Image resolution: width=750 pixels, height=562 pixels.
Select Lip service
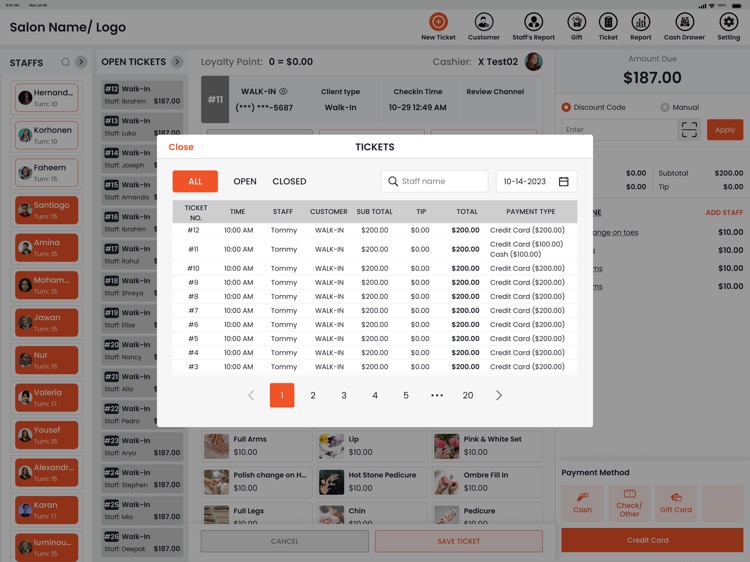(x=372, y=446)
